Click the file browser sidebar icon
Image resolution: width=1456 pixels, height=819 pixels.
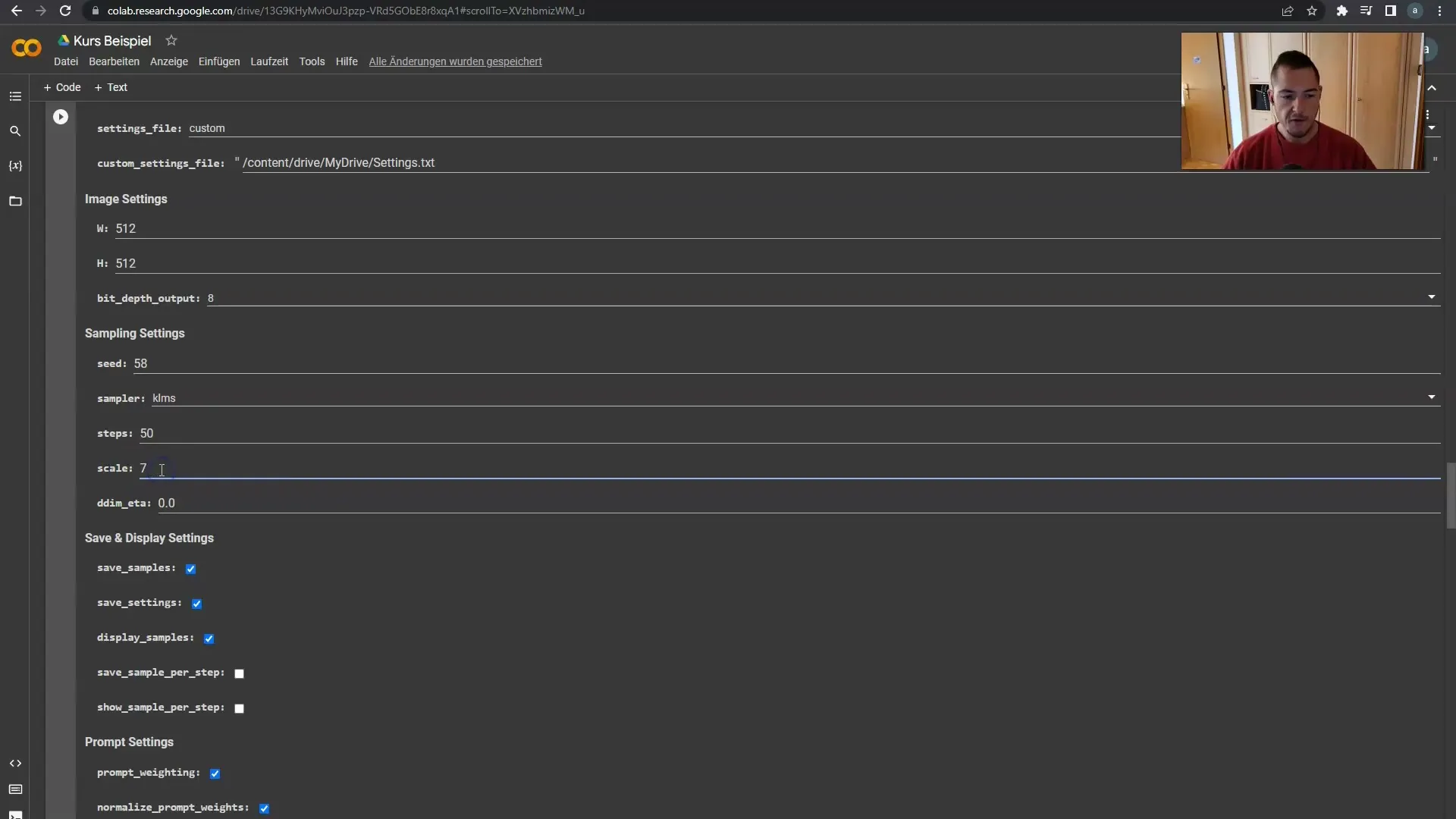(15, 201)
